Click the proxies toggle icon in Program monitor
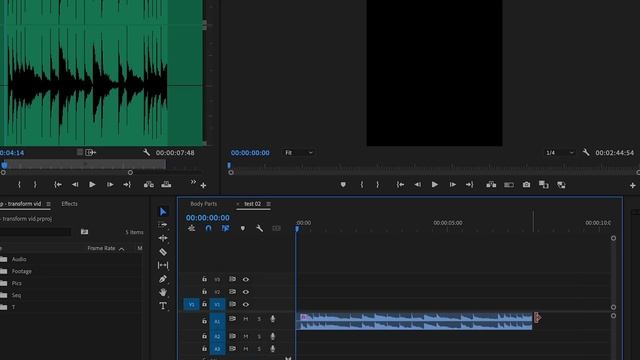The image size is (640, 360). [x=561, y=185]
